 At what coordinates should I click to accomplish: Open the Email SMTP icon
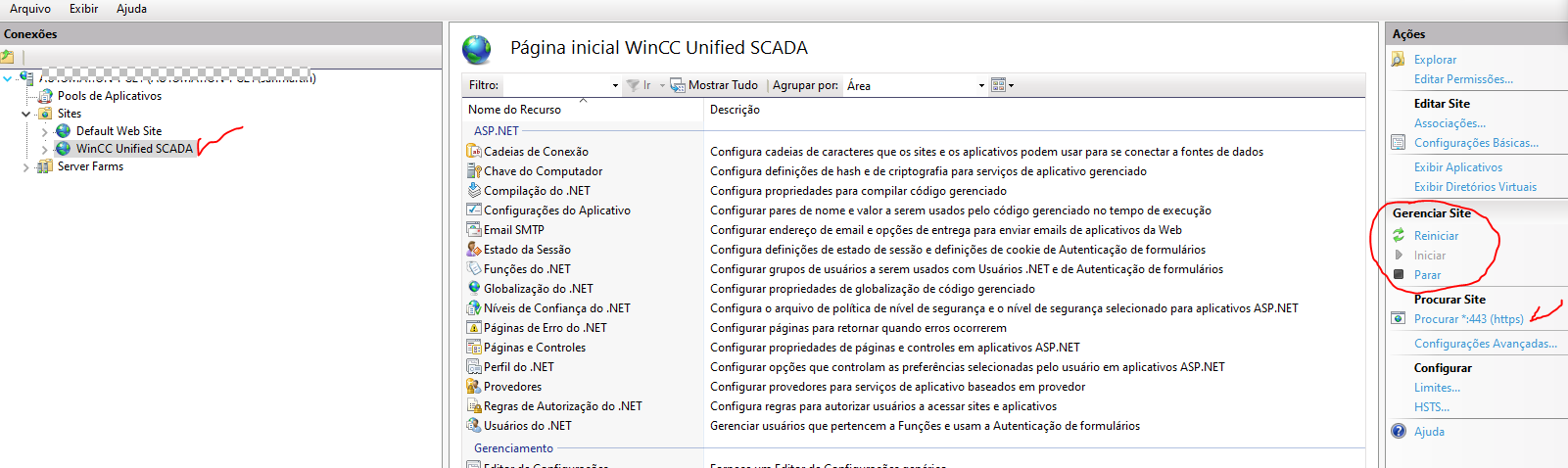coord(474,230)
